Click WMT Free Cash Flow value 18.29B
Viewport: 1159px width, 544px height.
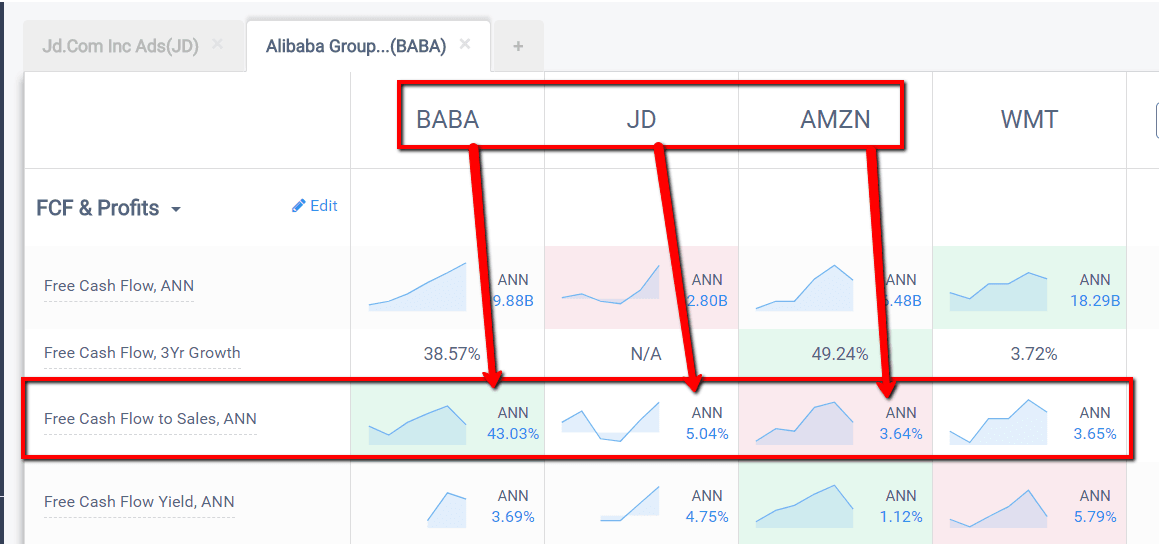1095,300
